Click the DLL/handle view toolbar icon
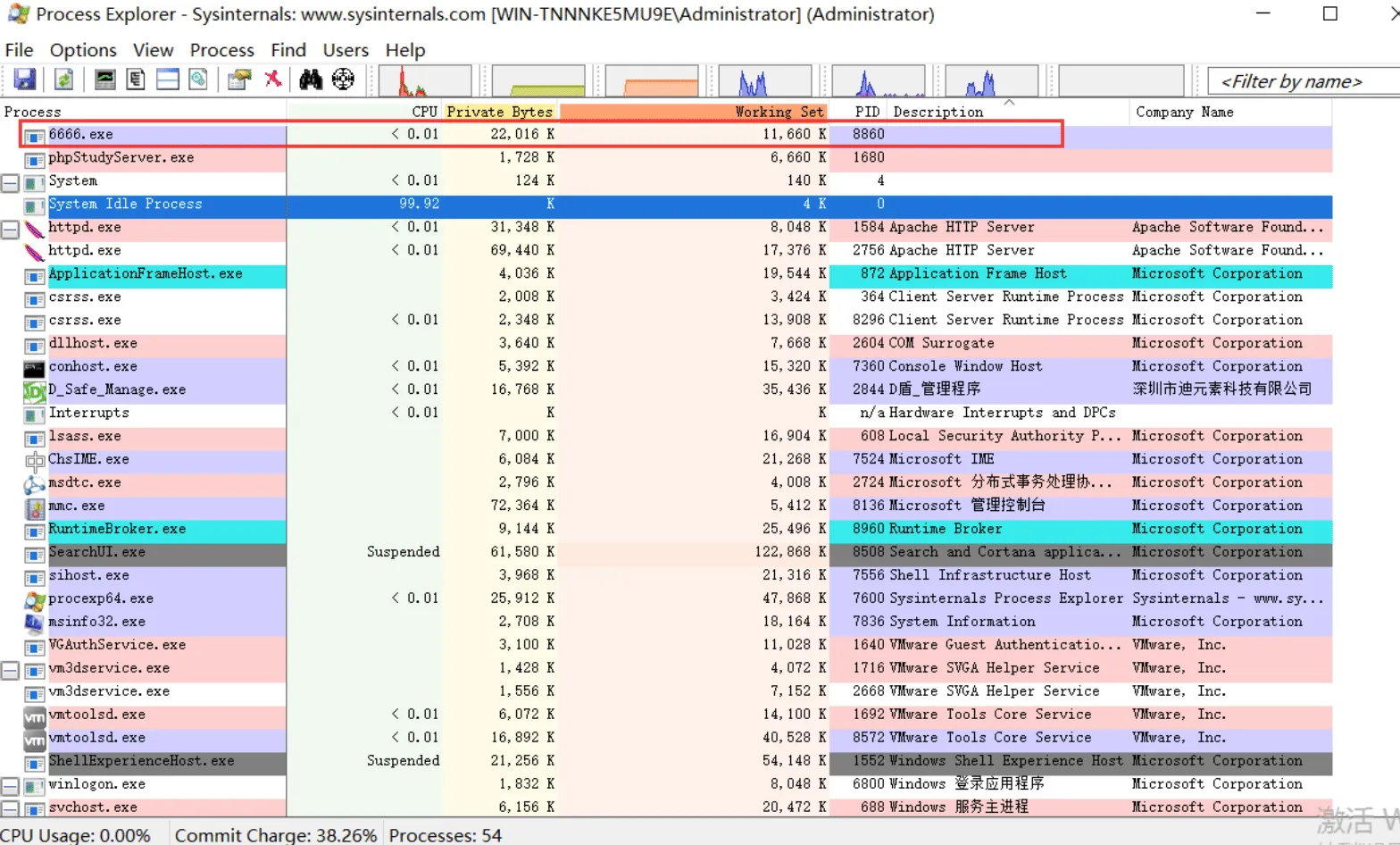The height and width of the screenshot is (845, 1400). (198, 79)
